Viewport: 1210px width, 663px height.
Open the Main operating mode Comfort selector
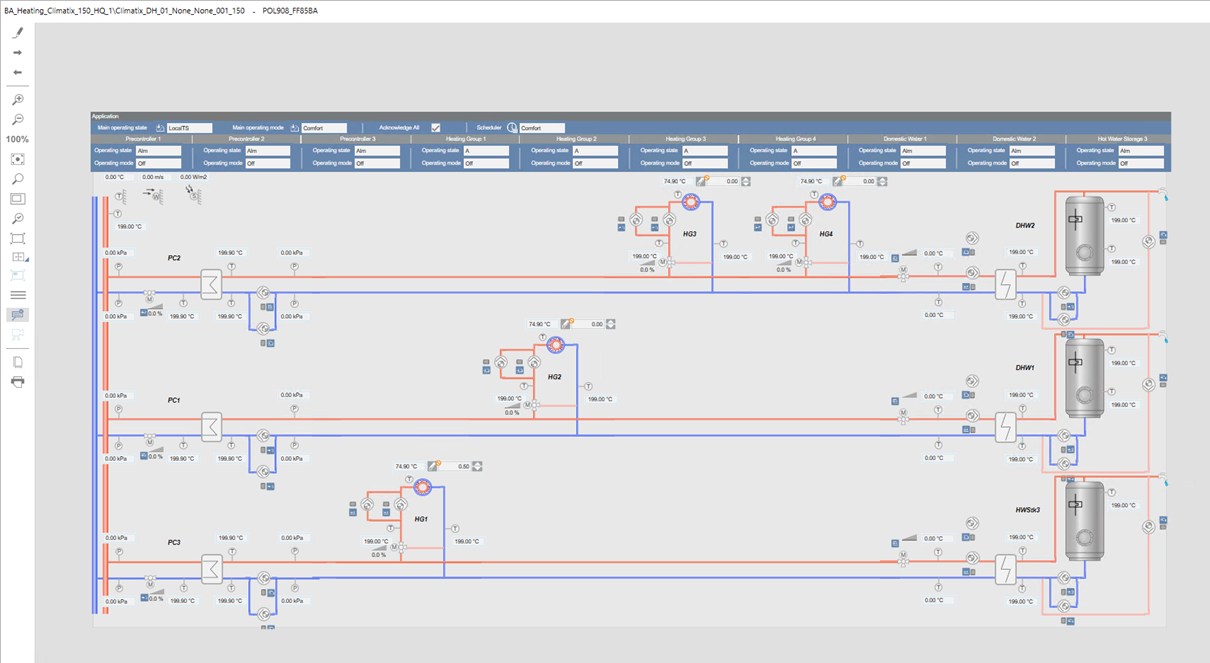(325, 127)
